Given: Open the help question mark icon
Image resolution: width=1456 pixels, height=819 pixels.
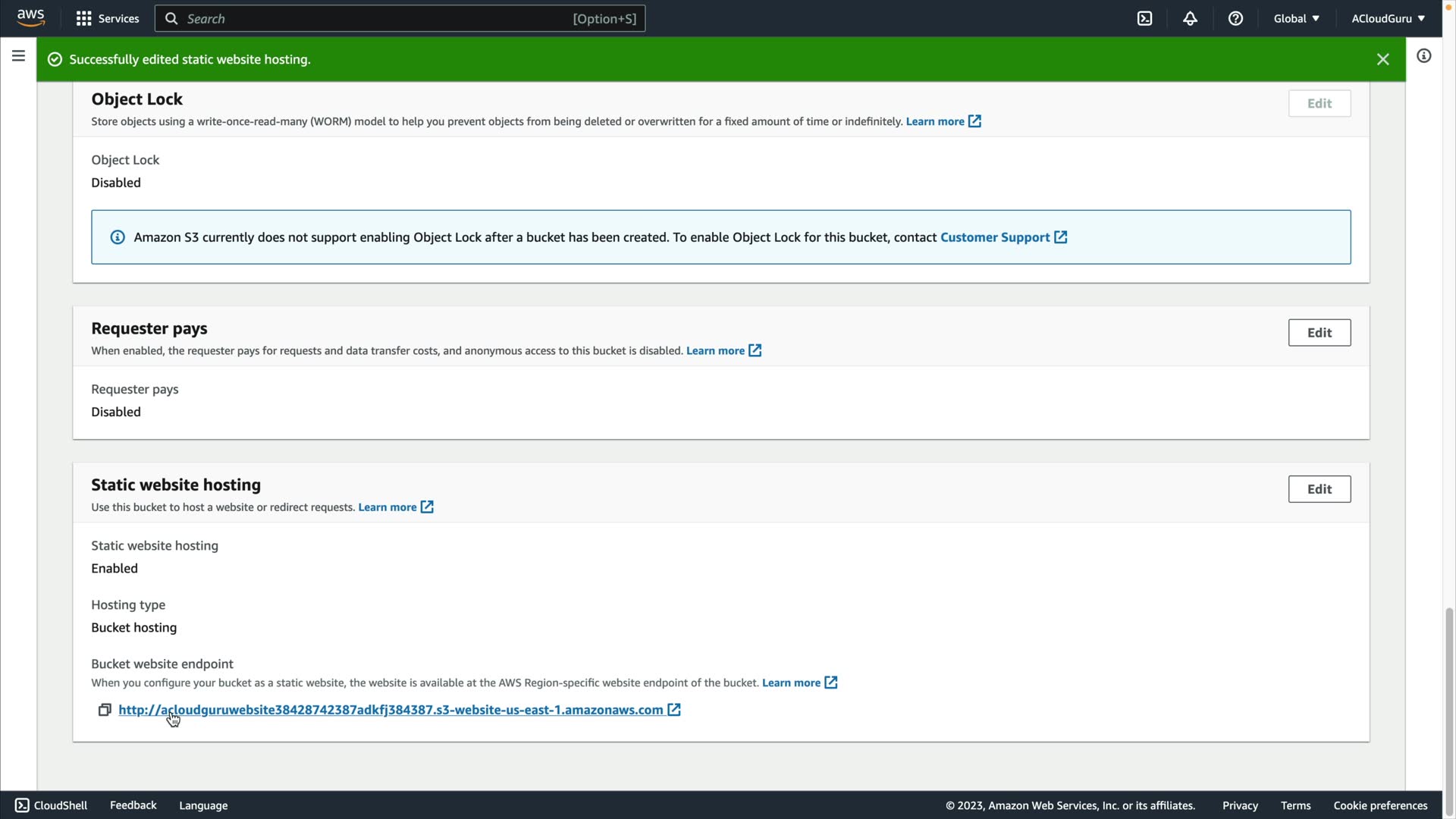Looking at the screenshot, I should 1235,19.
